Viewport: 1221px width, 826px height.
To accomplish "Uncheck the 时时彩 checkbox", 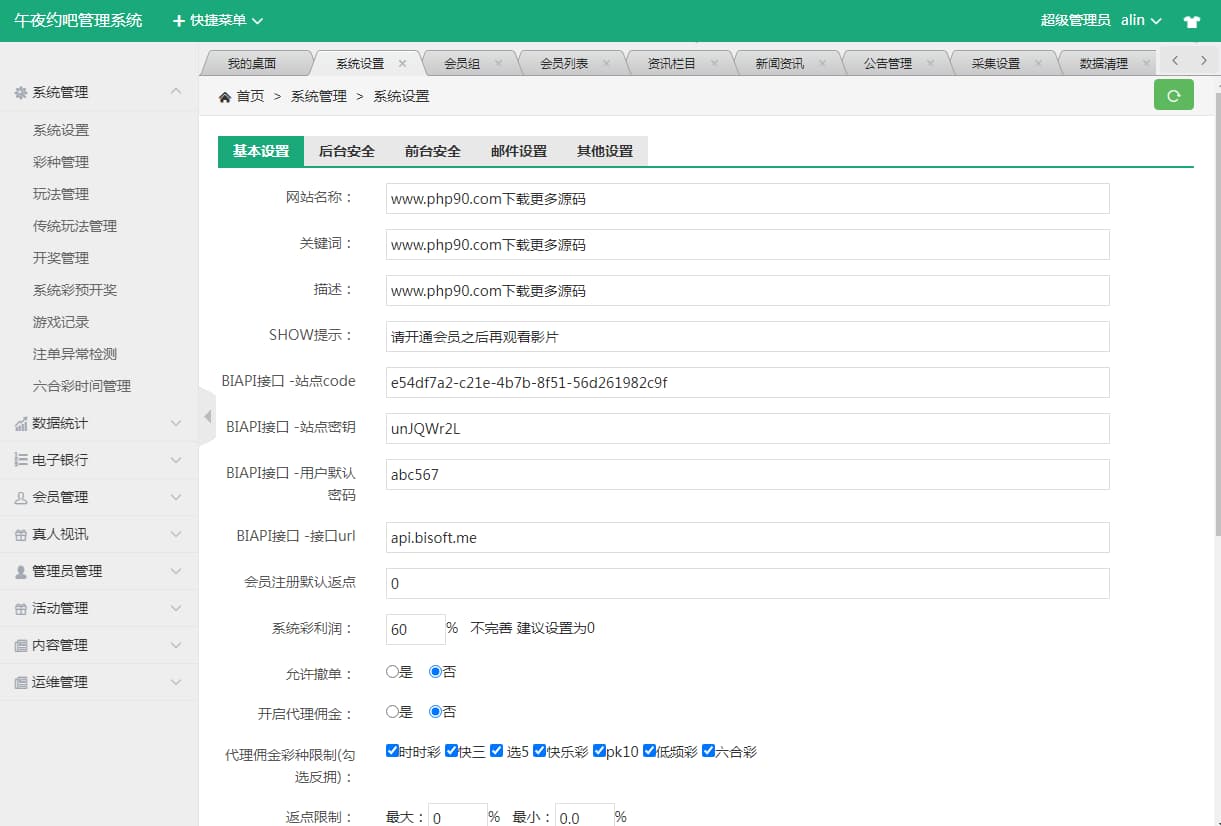I will [392, 751].
